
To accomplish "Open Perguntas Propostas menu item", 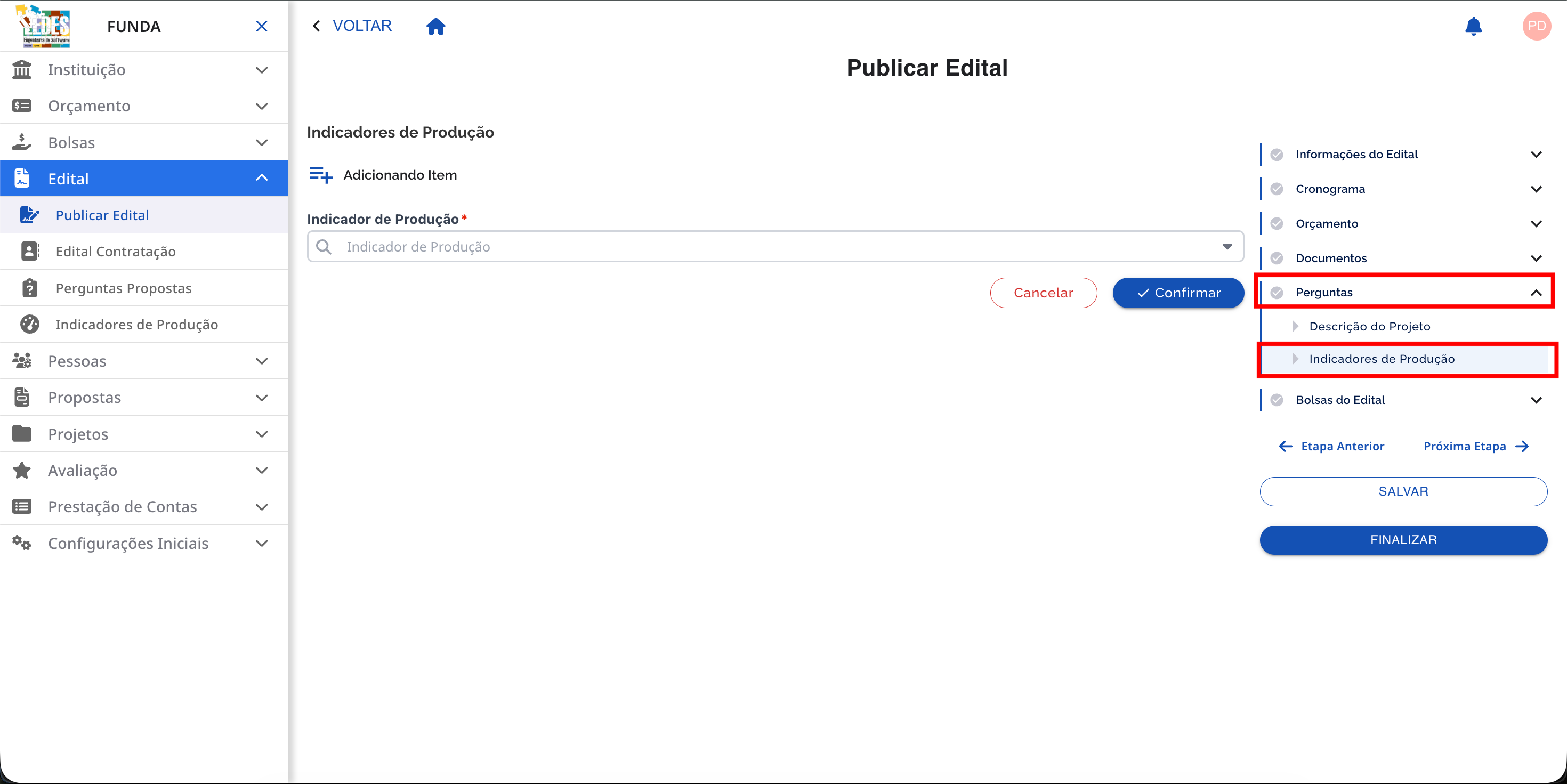I will 144,288.
